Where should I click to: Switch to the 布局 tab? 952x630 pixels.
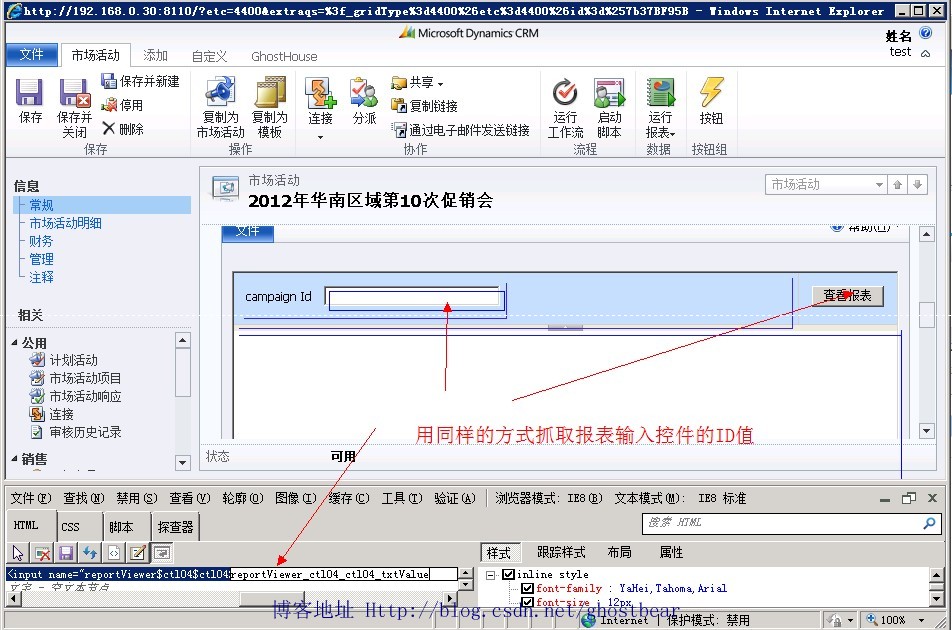[619, 552]
